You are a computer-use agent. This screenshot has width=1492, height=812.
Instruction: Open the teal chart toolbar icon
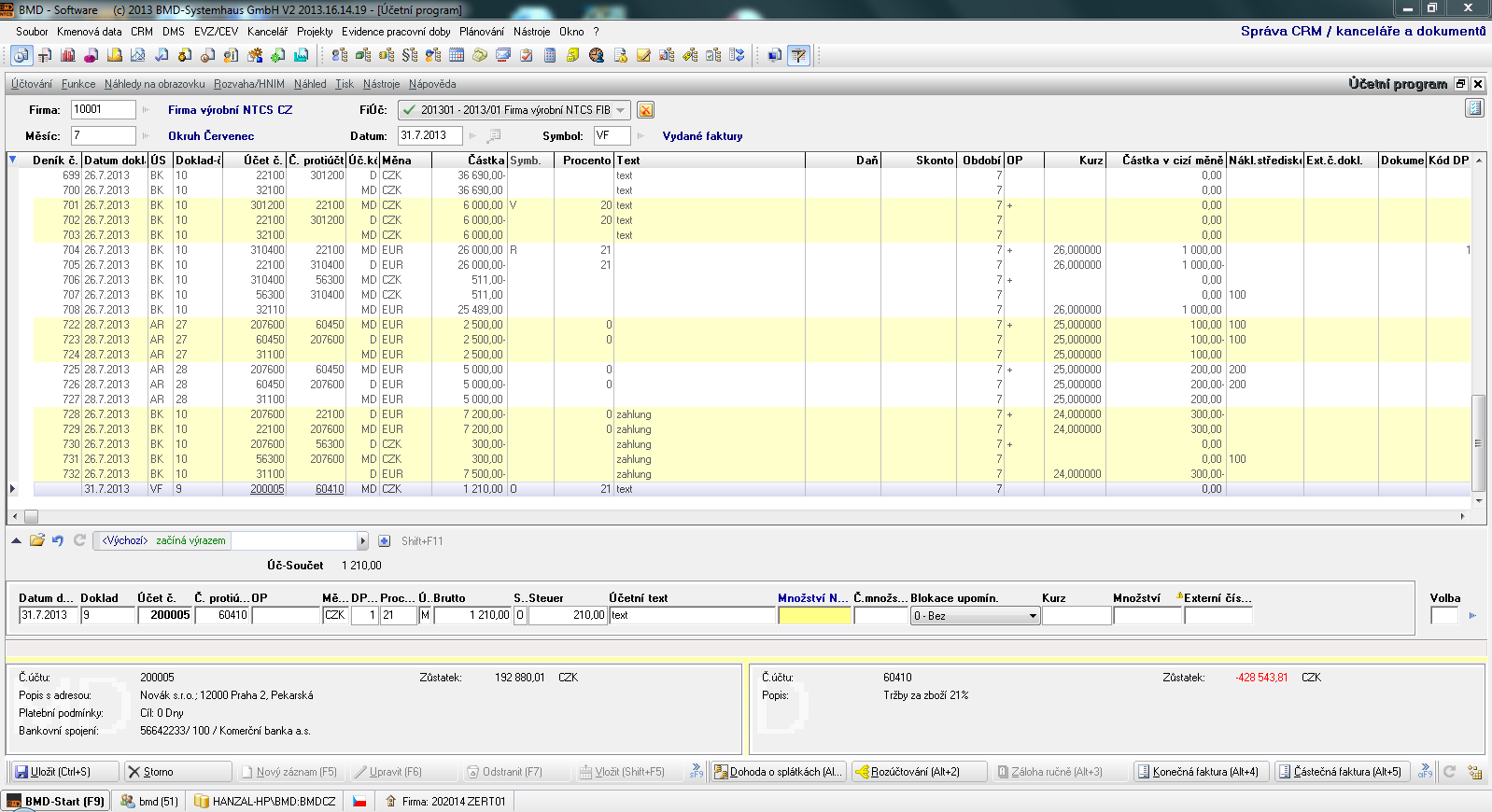pyautogui.click(x=302, y=55)
